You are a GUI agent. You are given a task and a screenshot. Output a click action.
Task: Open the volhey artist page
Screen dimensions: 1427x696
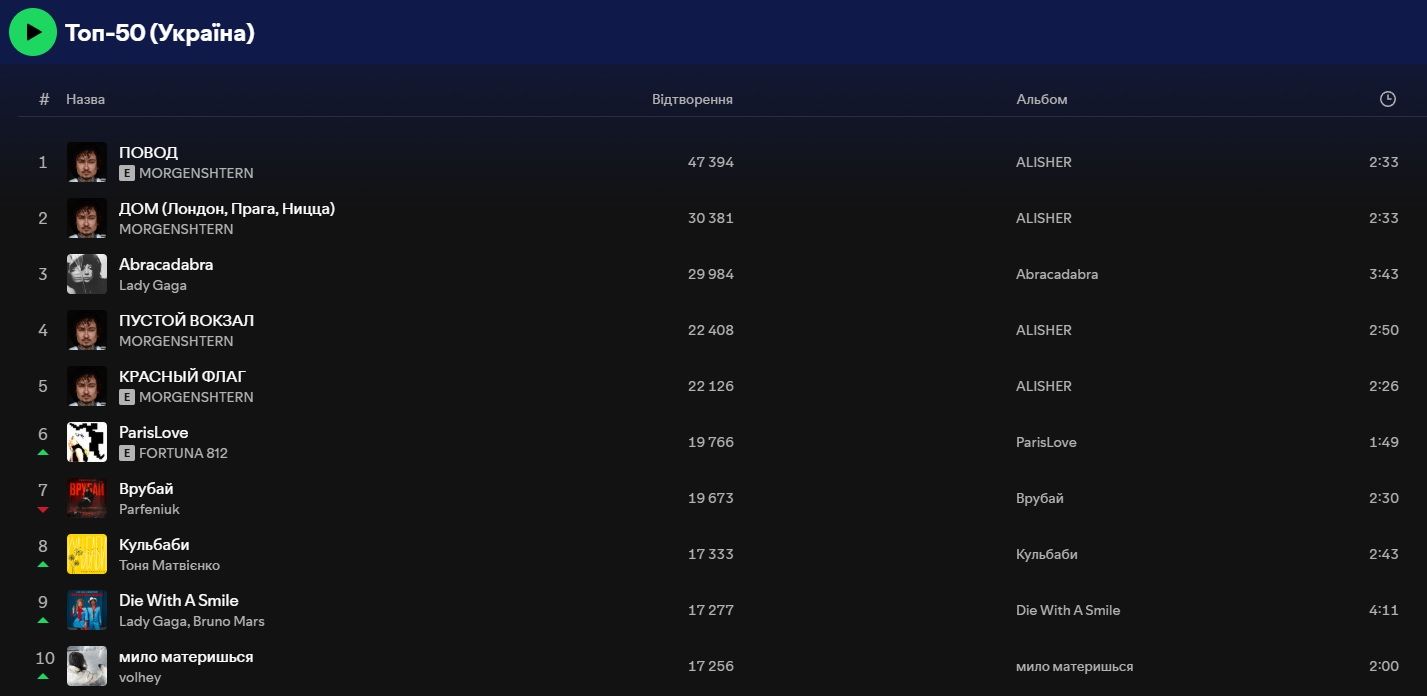click(140, 677)
